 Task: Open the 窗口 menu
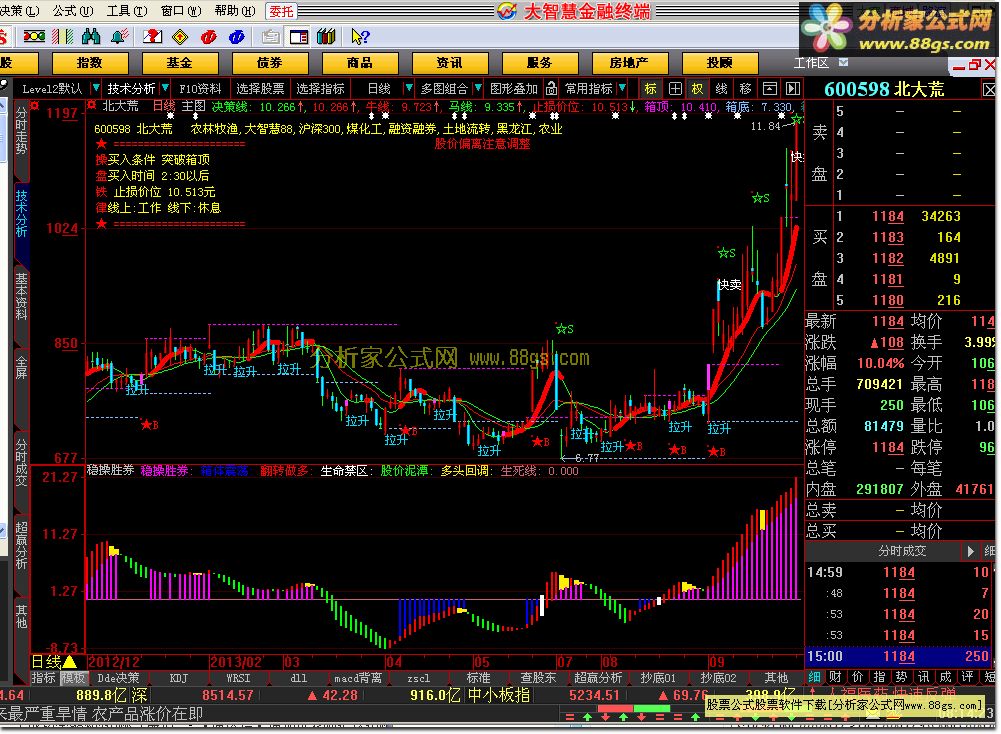pyautogui.click(x=181, y=11)
